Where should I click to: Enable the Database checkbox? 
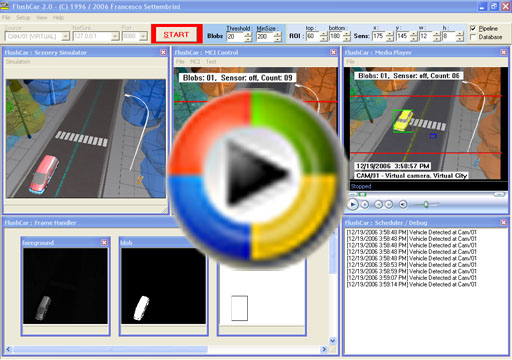click(x=473, y=37)
